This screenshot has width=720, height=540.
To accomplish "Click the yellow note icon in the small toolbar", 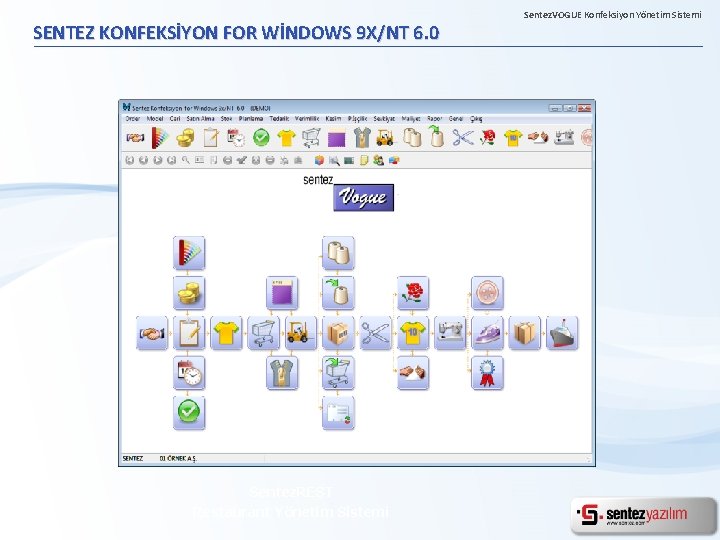I will click(x=364, y=160).
